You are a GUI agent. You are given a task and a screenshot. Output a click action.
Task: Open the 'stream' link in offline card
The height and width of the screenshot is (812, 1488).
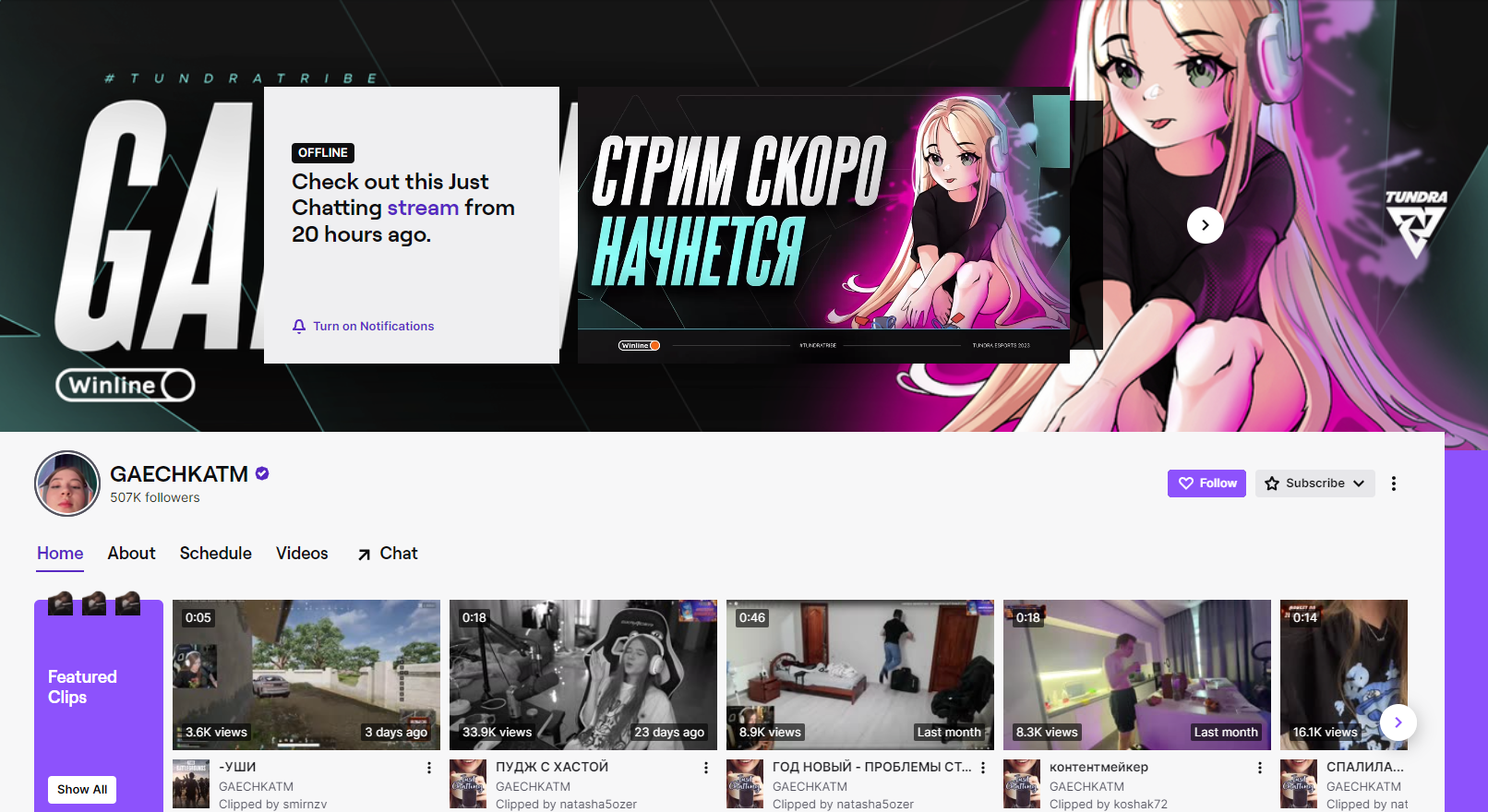coord(423,208)
